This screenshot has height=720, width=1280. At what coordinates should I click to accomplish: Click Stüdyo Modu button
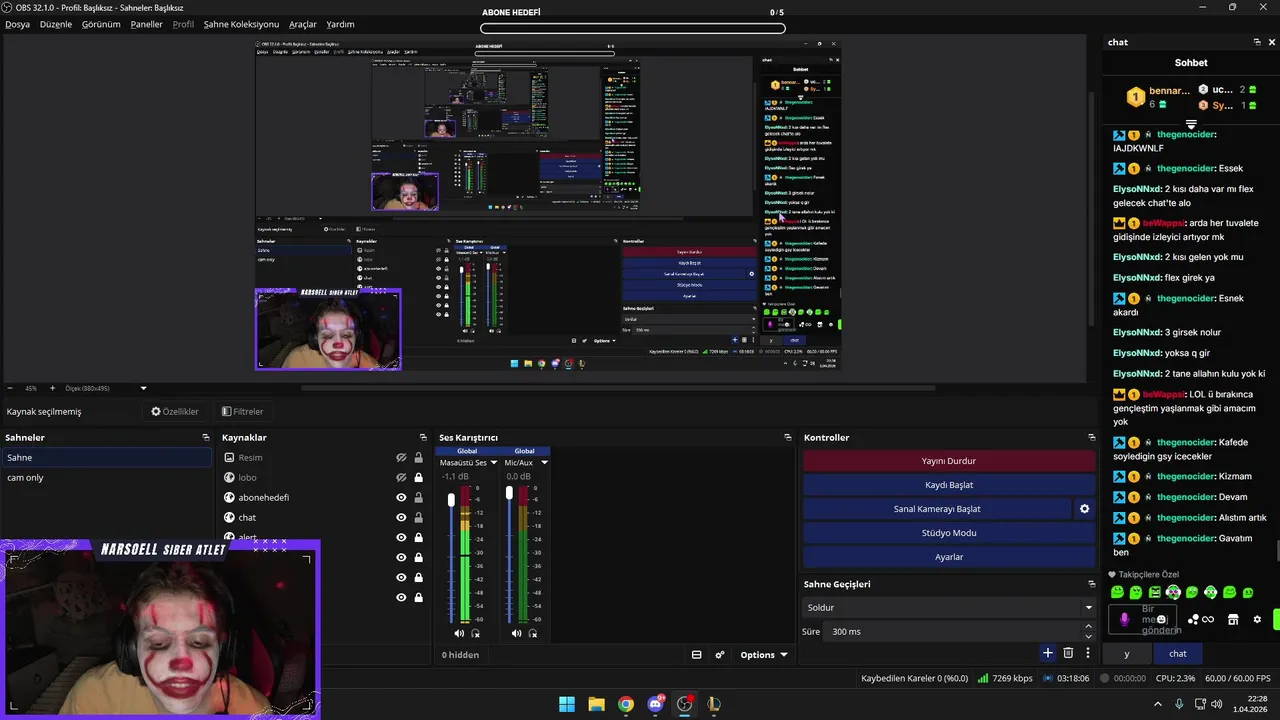point(948,533)
